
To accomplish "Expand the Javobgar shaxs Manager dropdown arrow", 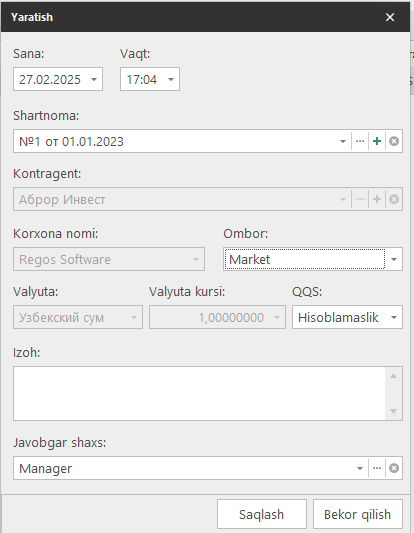I will tap(360, 468).
